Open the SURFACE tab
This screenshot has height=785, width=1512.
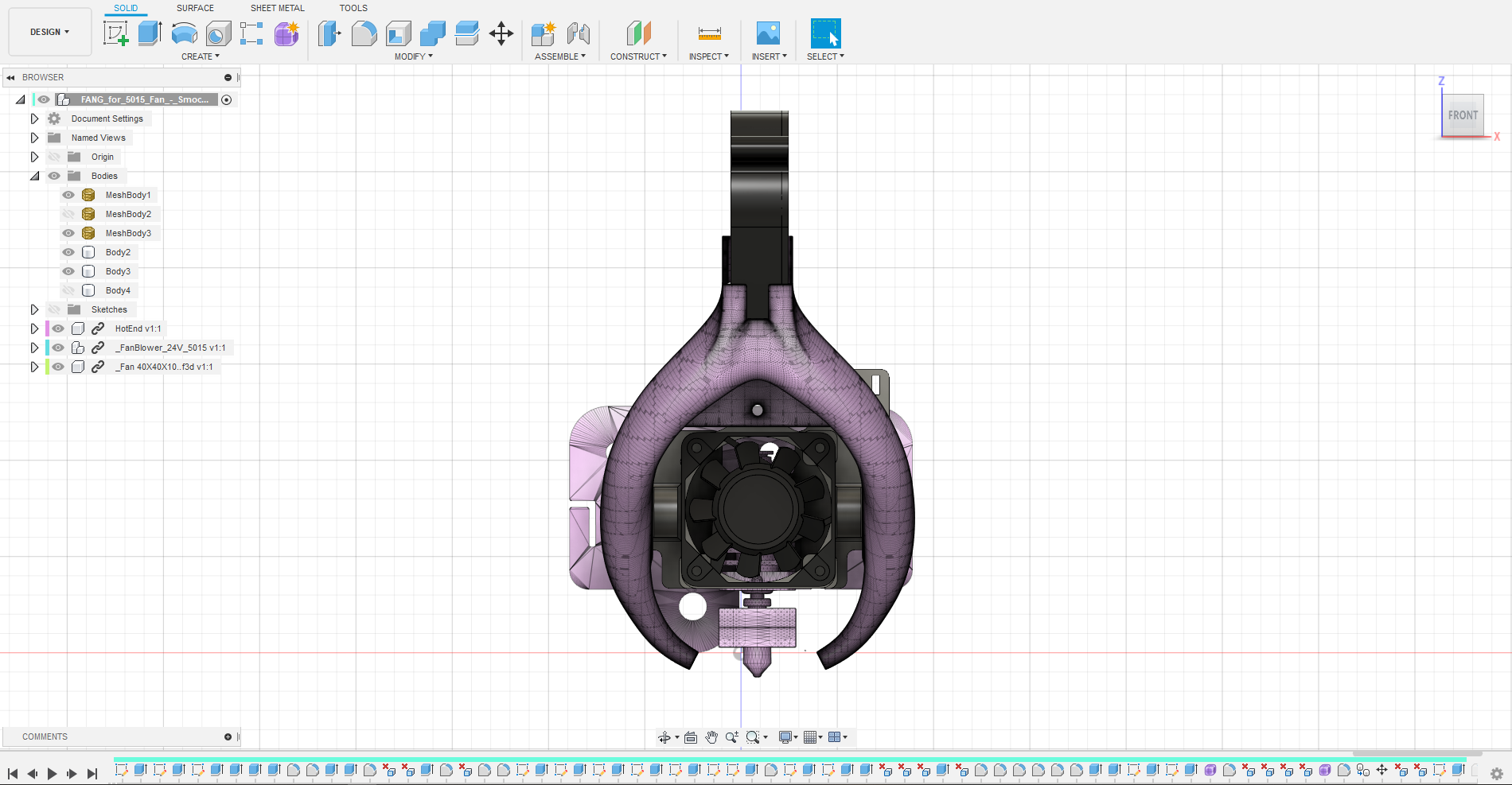click(x=195, y=8)
